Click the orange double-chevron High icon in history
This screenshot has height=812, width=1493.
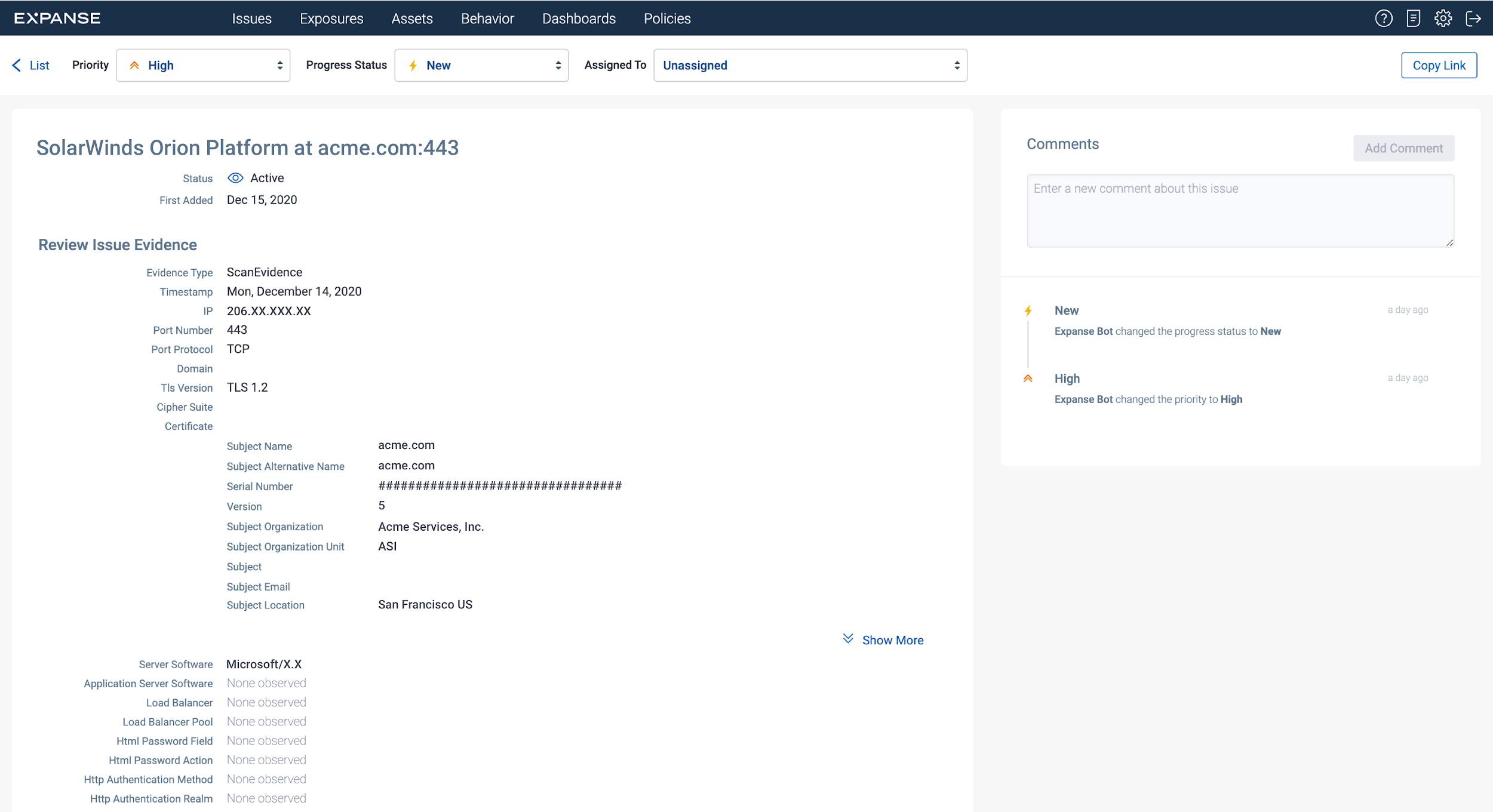coord(1028,379)
